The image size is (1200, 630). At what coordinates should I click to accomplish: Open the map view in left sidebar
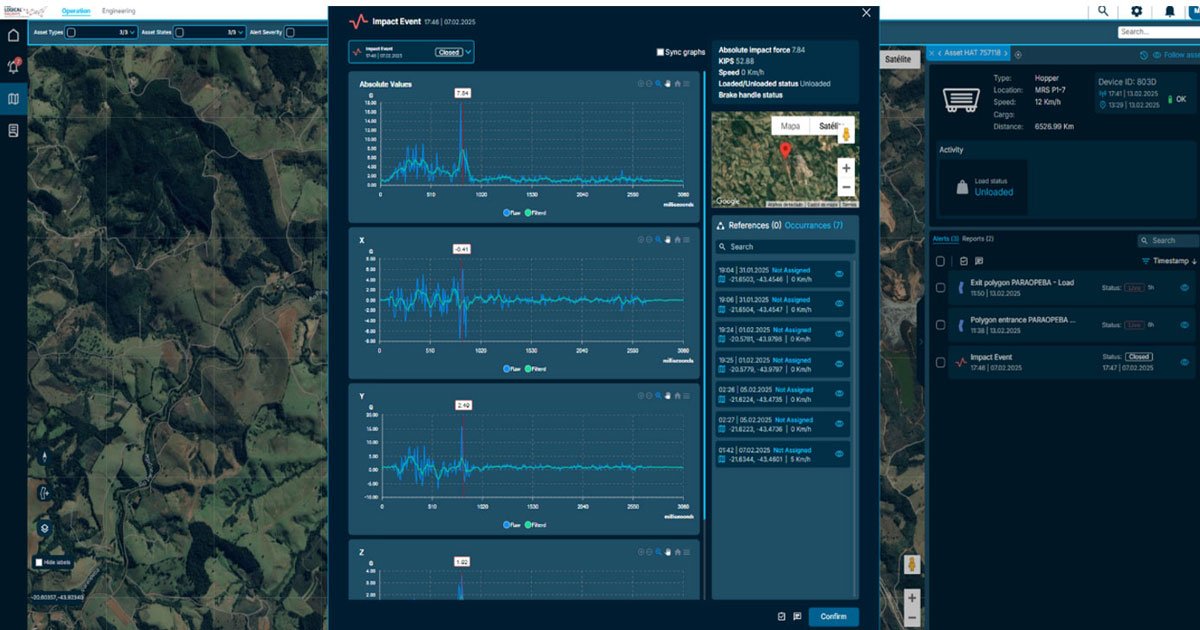14,99
